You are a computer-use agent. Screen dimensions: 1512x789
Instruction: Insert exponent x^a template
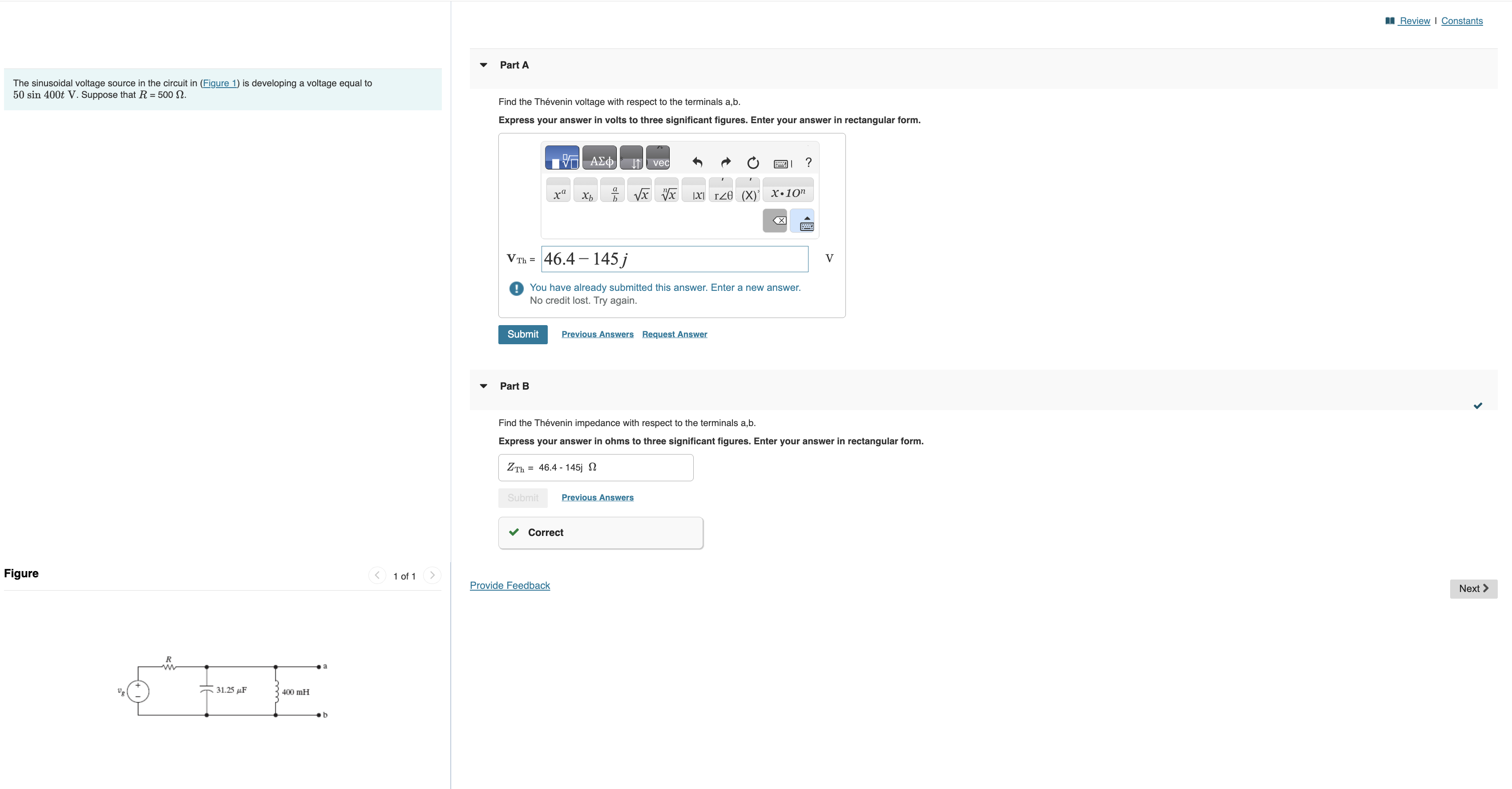(x=558, y=190)
